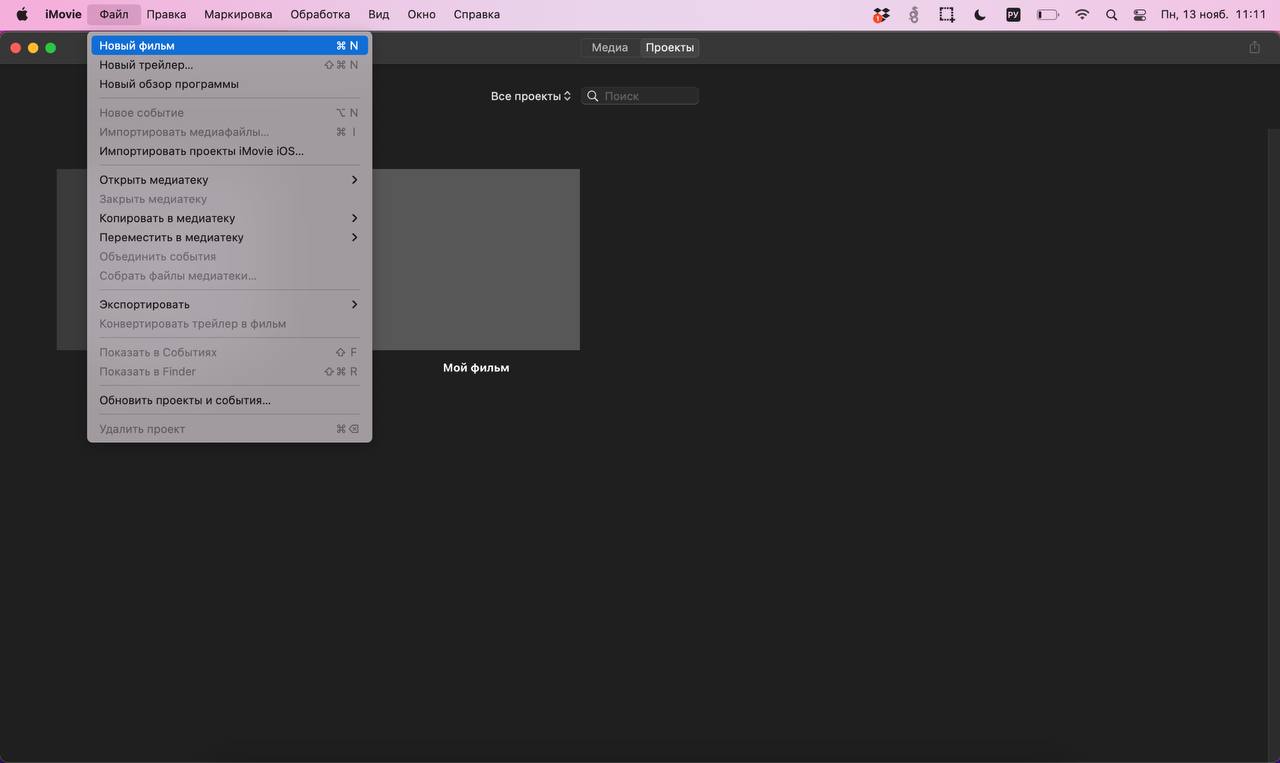Expand the Открыть медиатеку submenu
Image resolution: width=1280 pixels, height=763 pixels.
click(229, 180)
